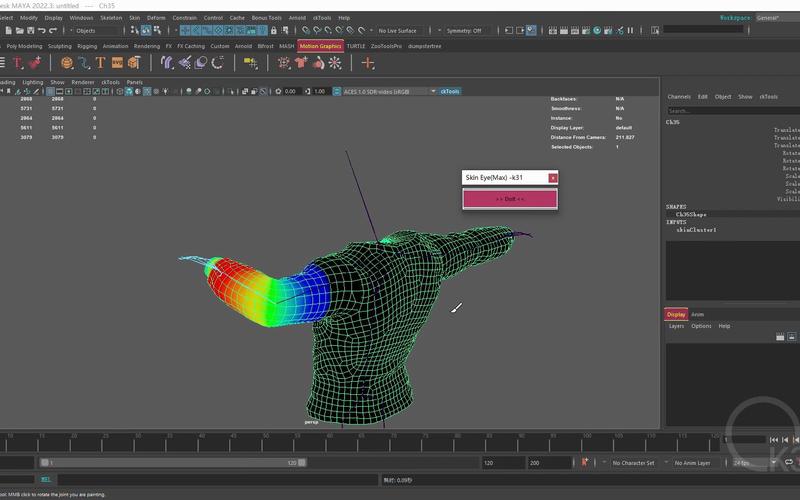
Task: Open the Deform menu
Action: [156, 17]
